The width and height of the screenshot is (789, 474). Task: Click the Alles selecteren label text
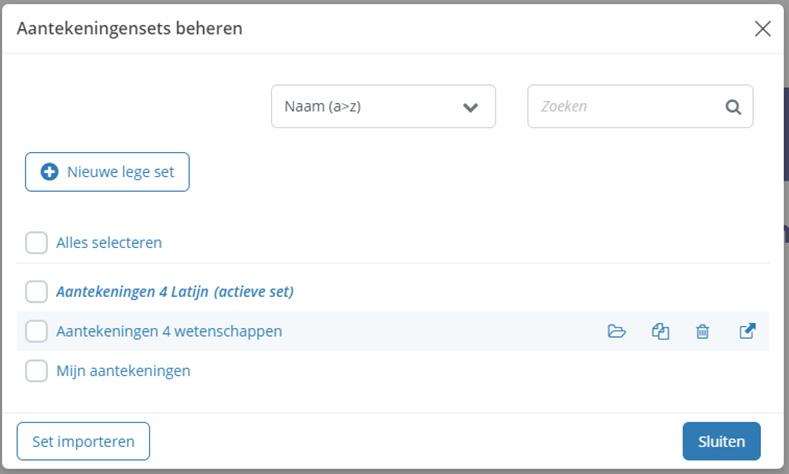(x=109, y=242)
